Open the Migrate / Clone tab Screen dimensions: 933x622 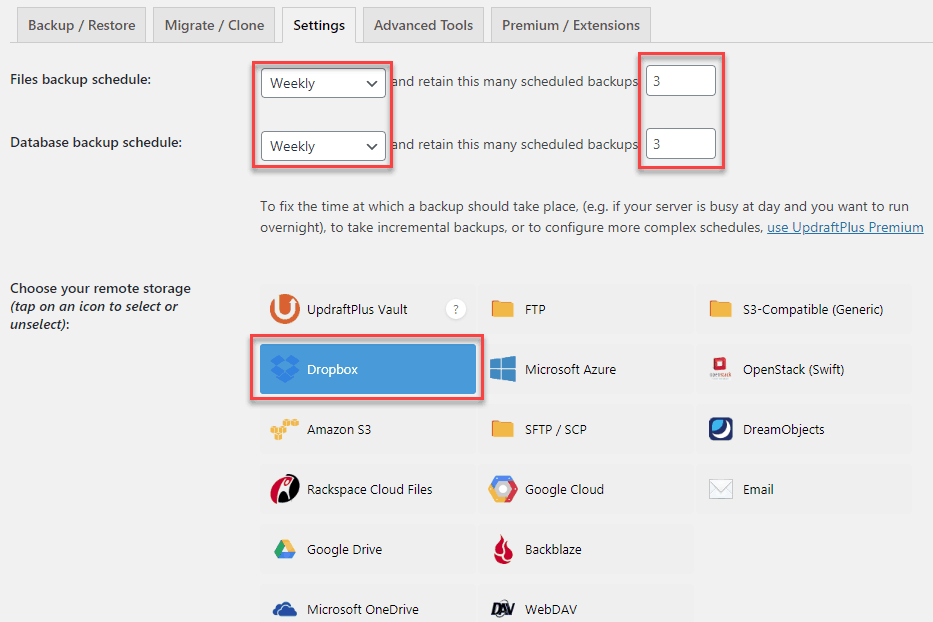click(214, 26)
